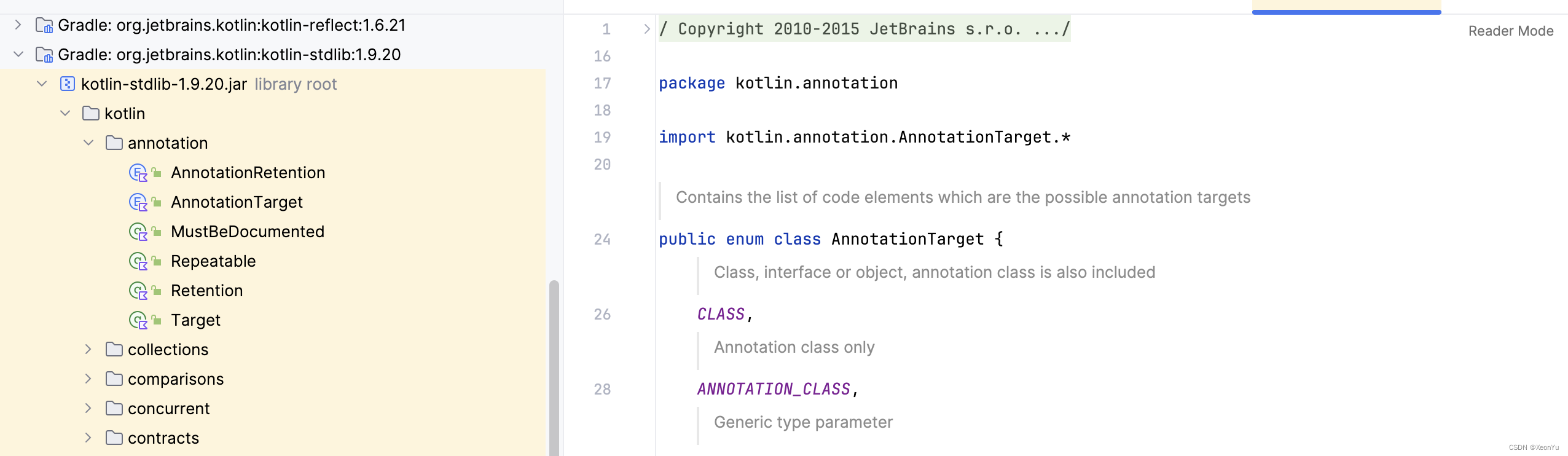Click the 'Generic type parameter' doc comment

click(803, 422)
